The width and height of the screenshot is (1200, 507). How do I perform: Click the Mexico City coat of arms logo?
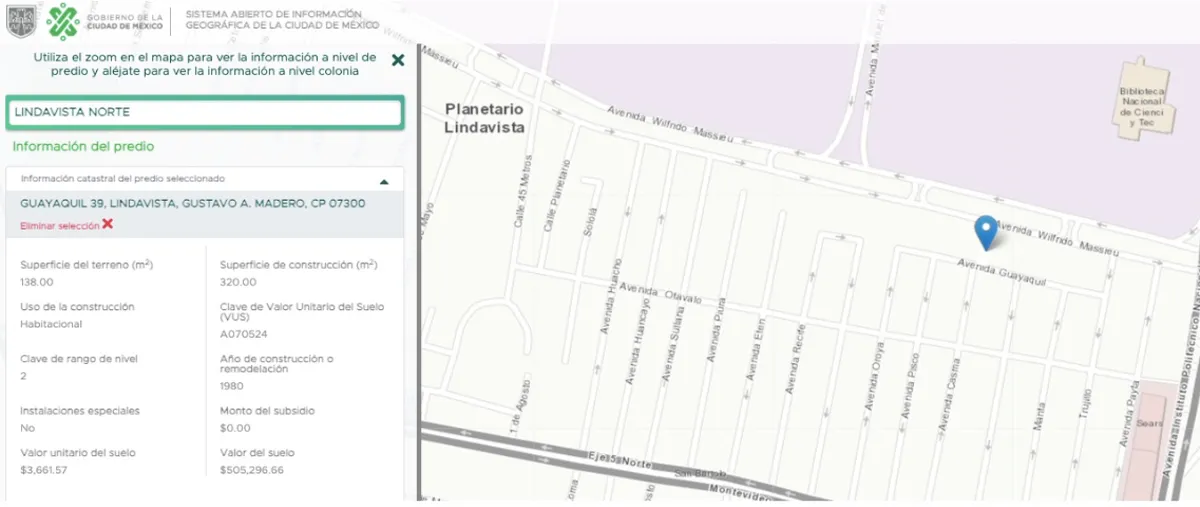pos(21,20)
